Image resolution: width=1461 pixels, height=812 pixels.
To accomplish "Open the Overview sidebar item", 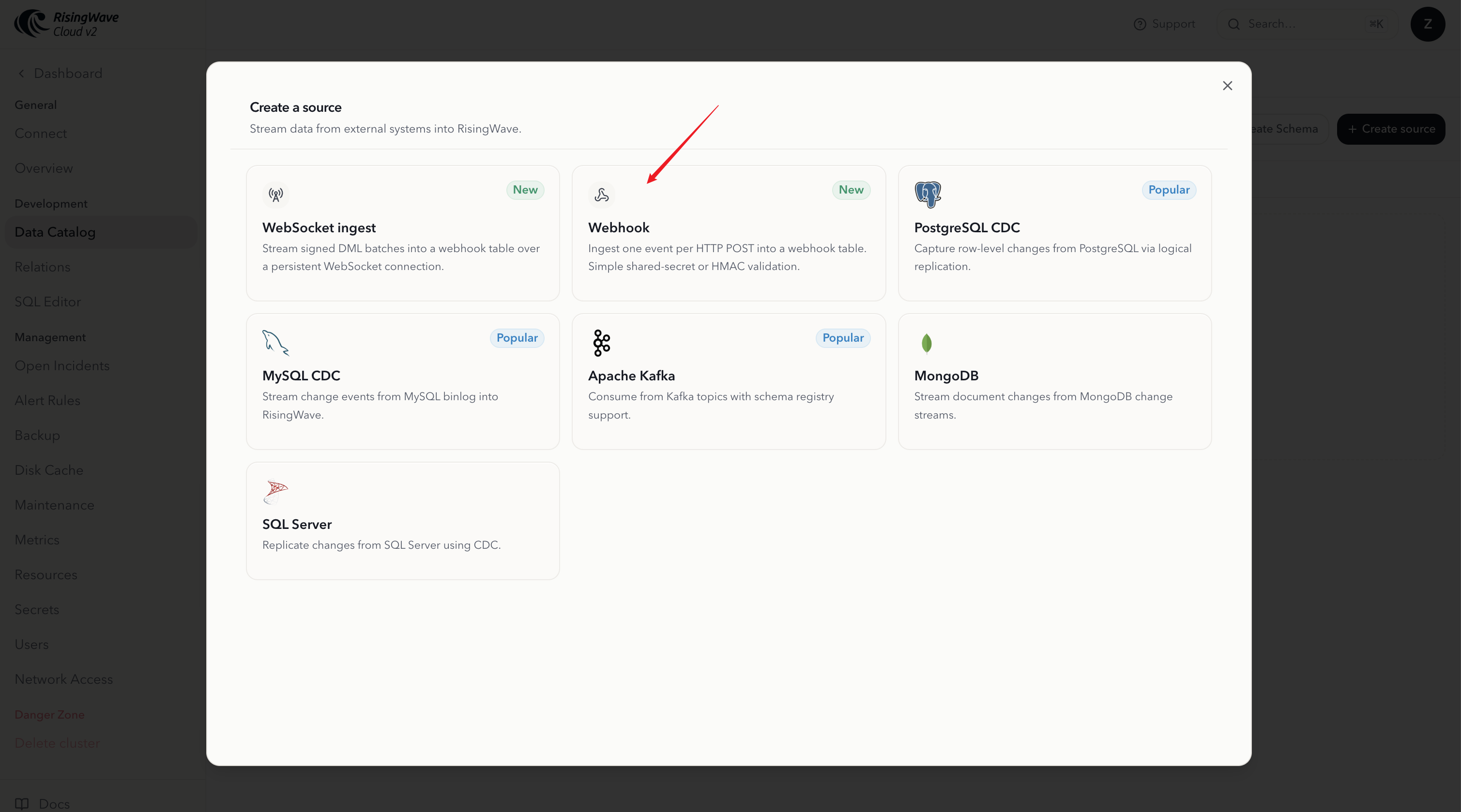I will click(x=44, y=168).
